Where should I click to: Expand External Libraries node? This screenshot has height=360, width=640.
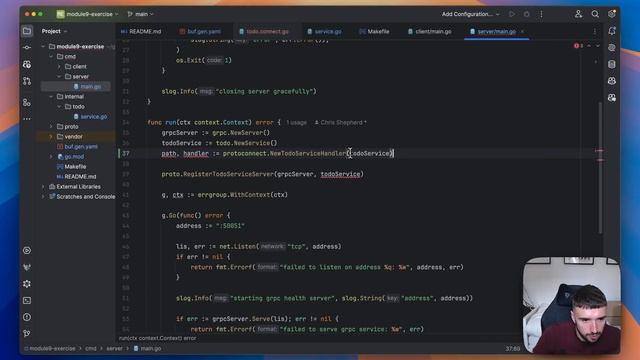43,187
